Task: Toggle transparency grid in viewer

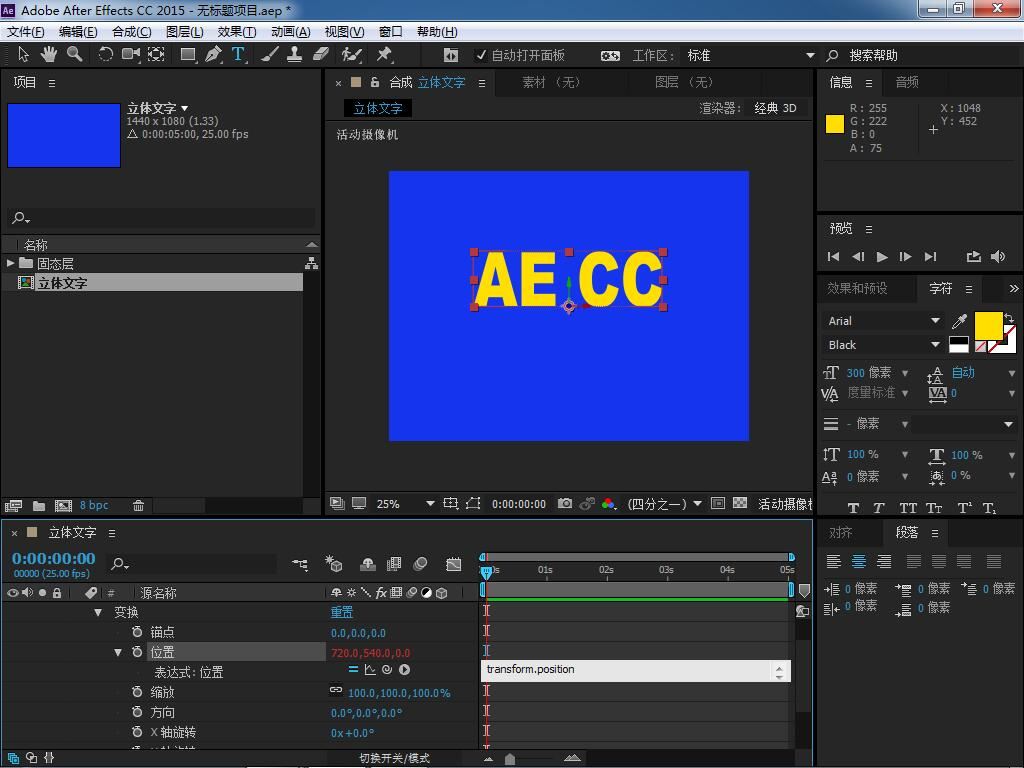Action: click(x=740, y=503)
